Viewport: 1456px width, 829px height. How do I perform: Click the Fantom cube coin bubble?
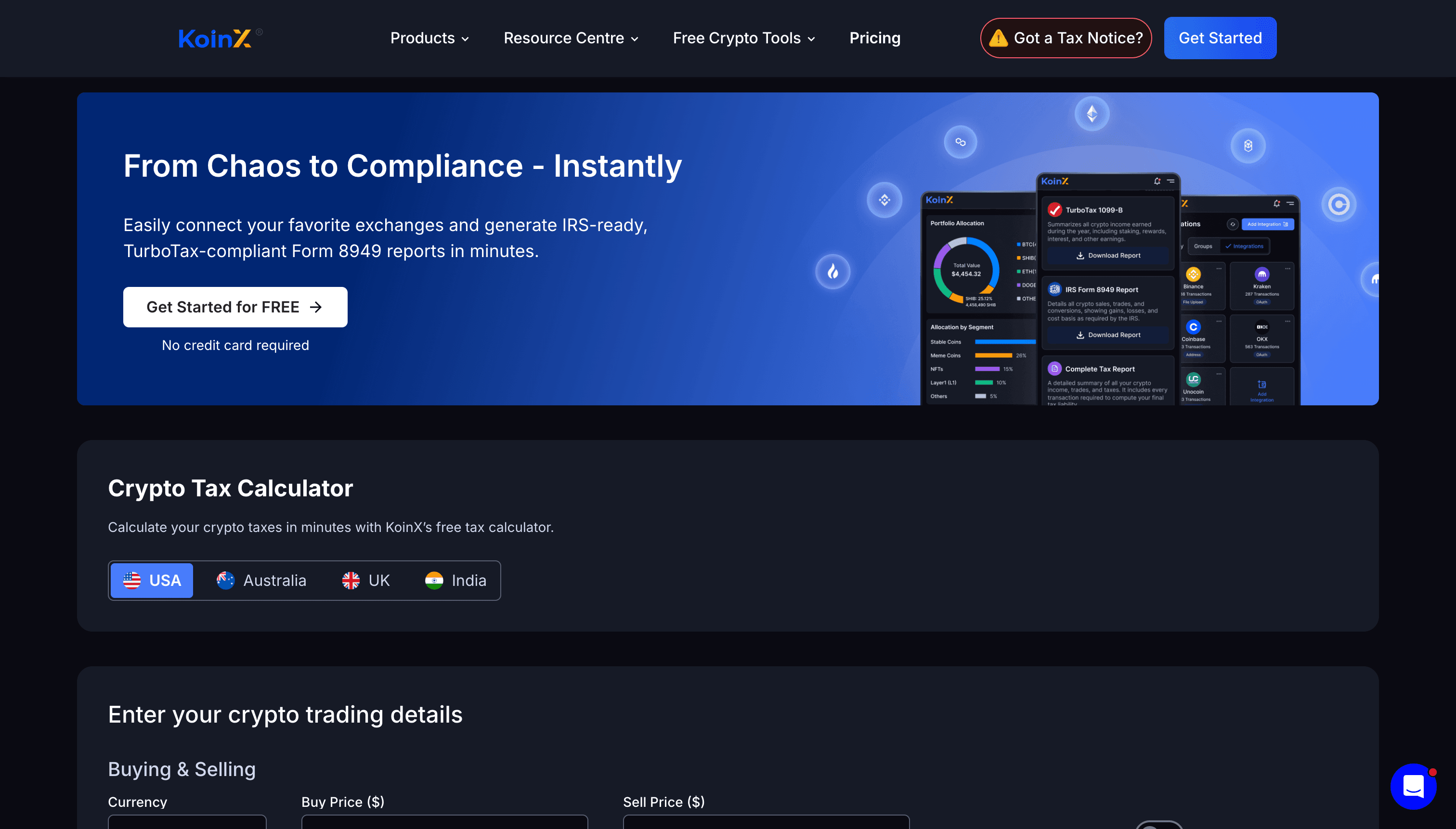pos(1248,146)
